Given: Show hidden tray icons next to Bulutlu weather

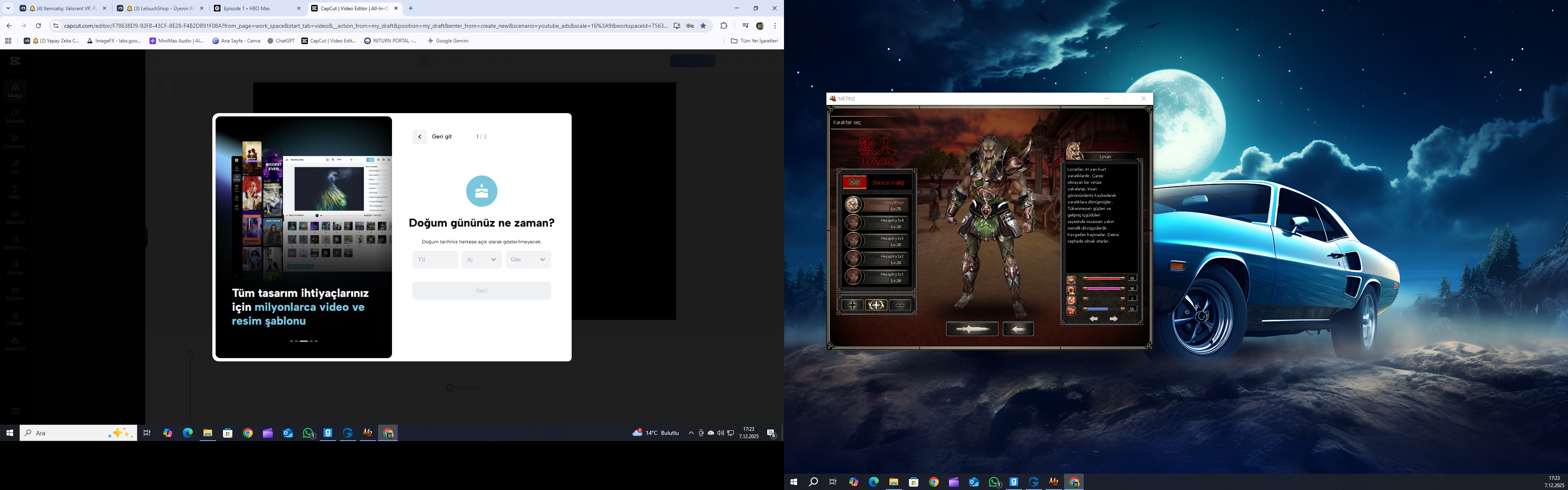Looking at the screenshot, I should (x=691, y=433).
